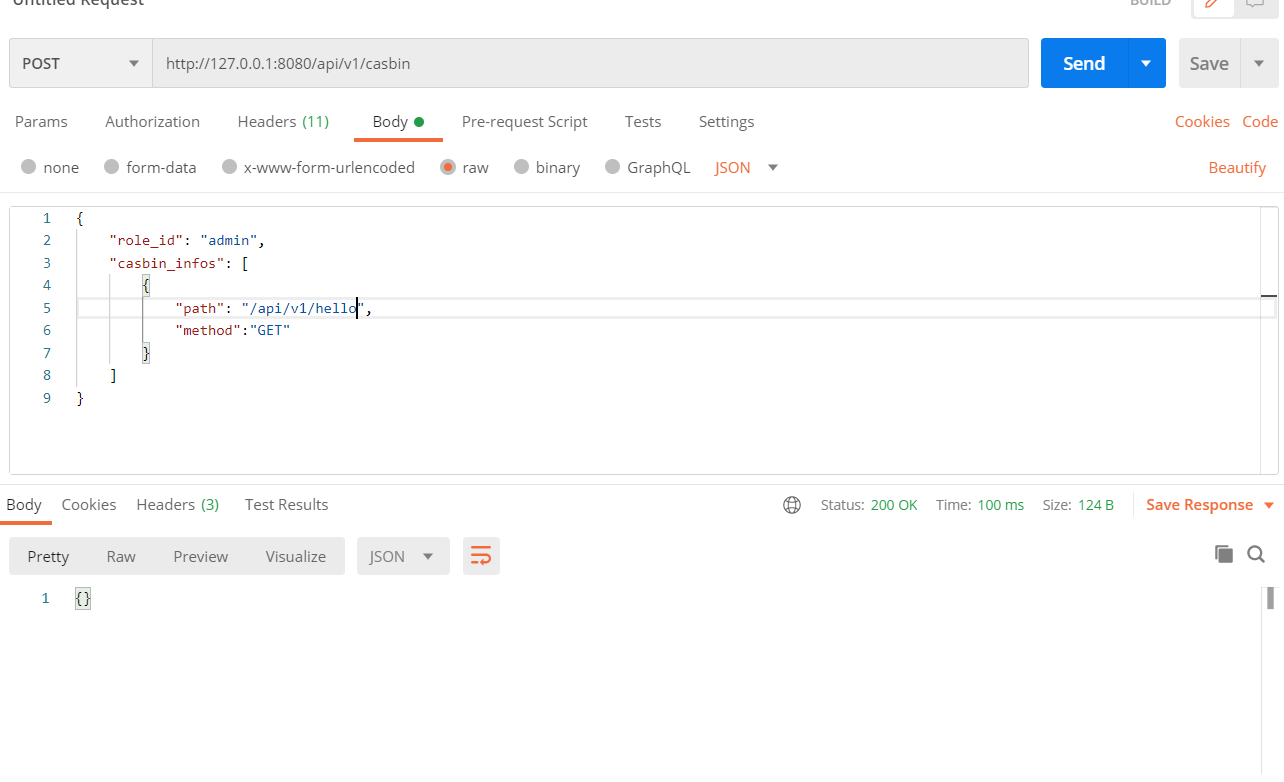The height and width of the screenshot is (782, 1284).
Task: Open the Pre-request Script tab
Action: tap(524, 121)
